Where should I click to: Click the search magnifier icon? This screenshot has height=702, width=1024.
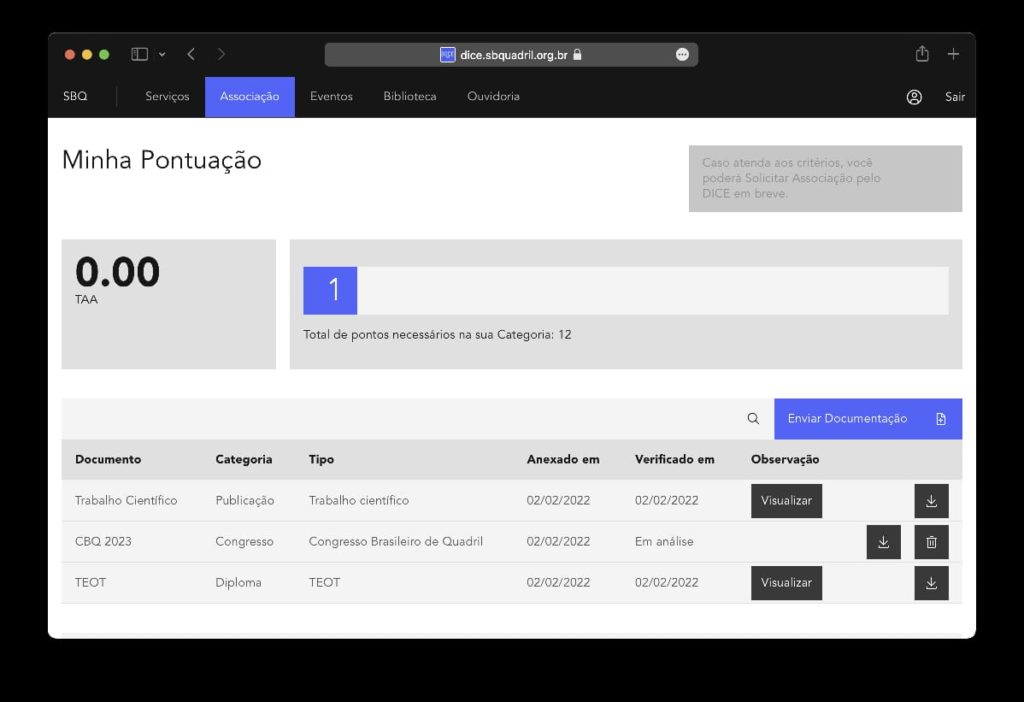753,419
